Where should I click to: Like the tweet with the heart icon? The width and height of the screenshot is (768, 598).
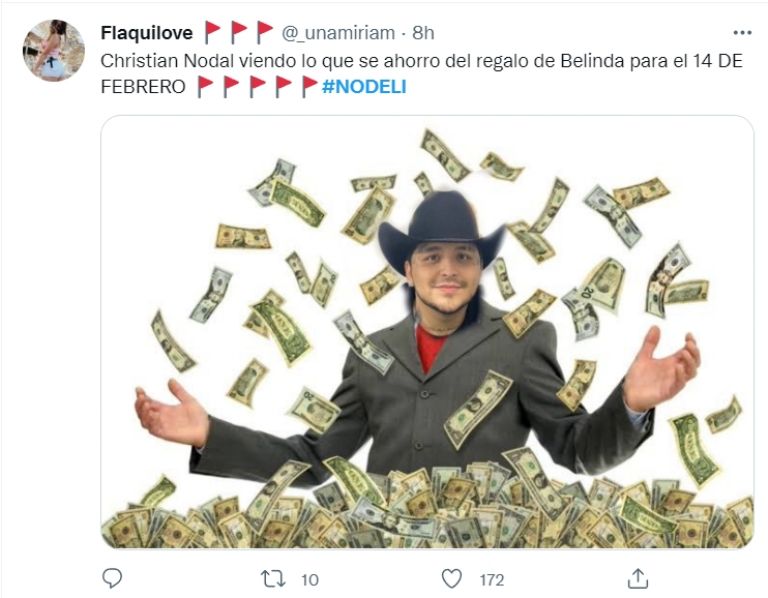pyautogui.click(x=452, y=579)
